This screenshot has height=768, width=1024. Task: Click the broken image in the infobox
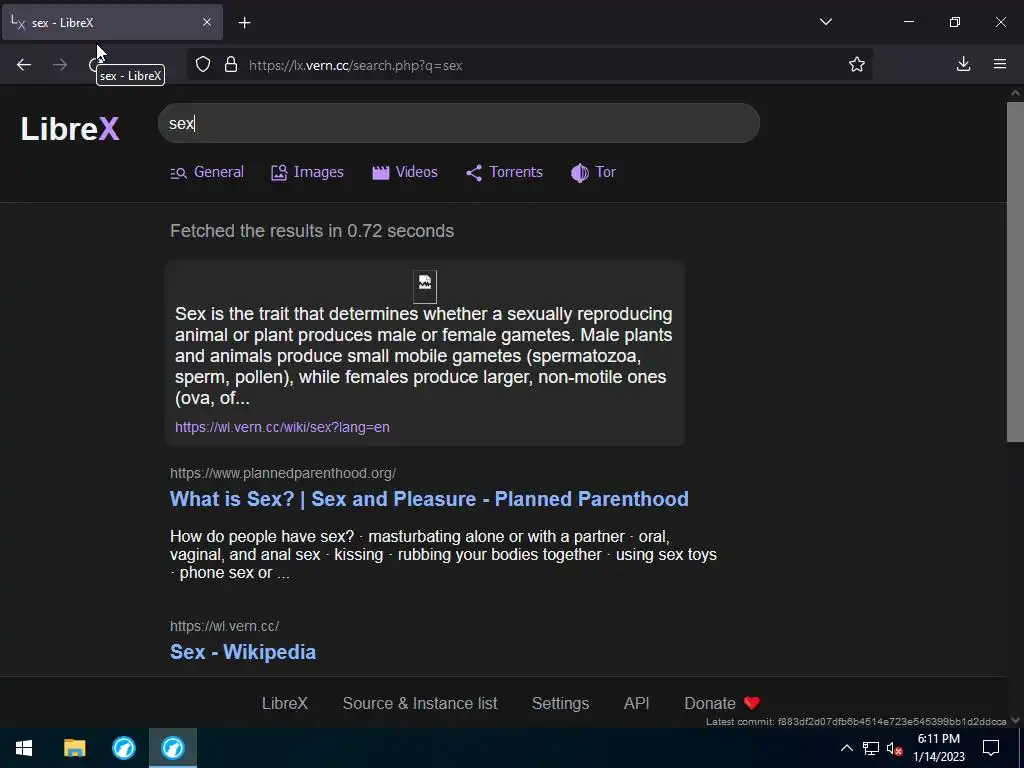[x=425, y=286]
